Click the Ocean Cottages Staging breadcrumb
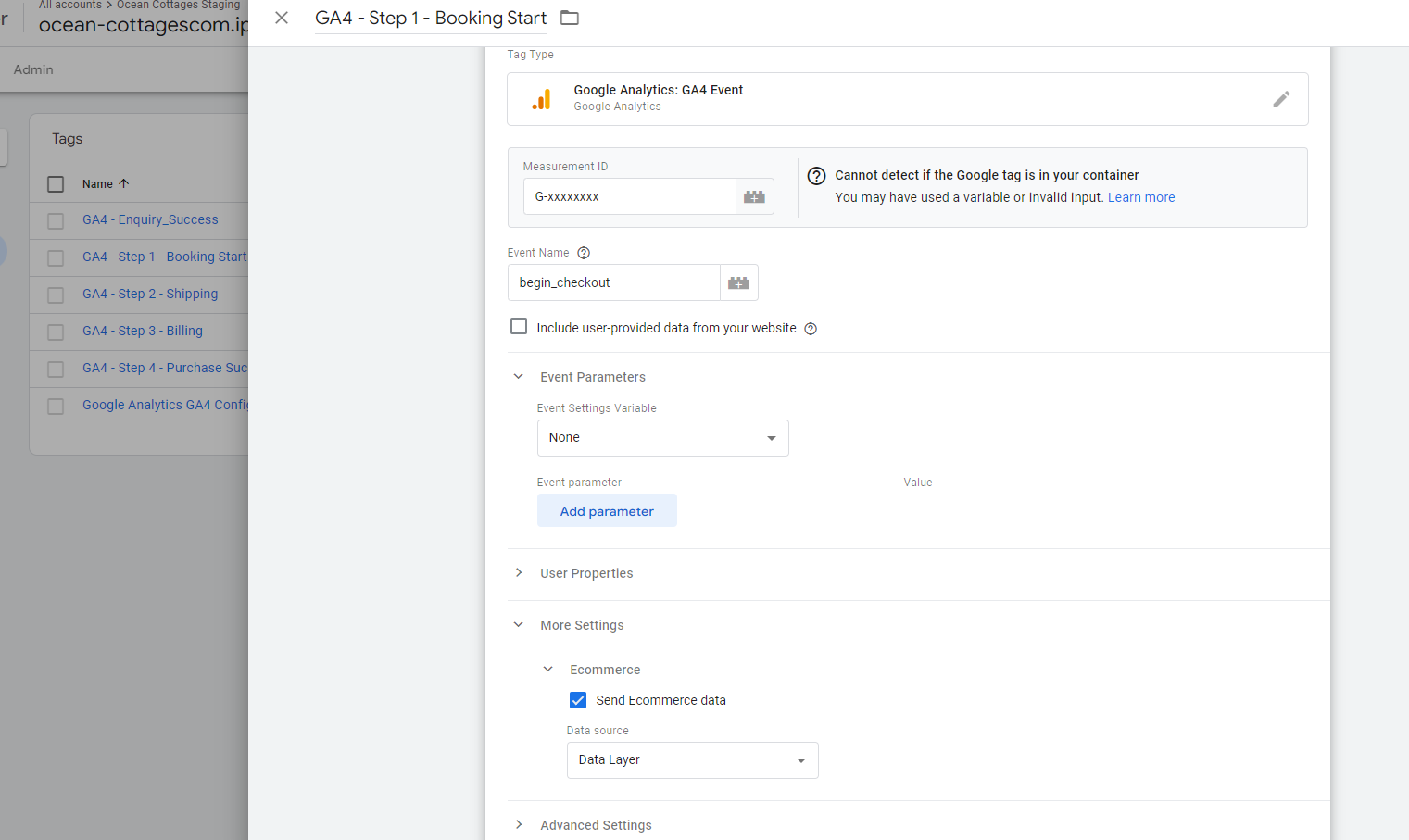 pyautogui.click(x=178, y=5)
